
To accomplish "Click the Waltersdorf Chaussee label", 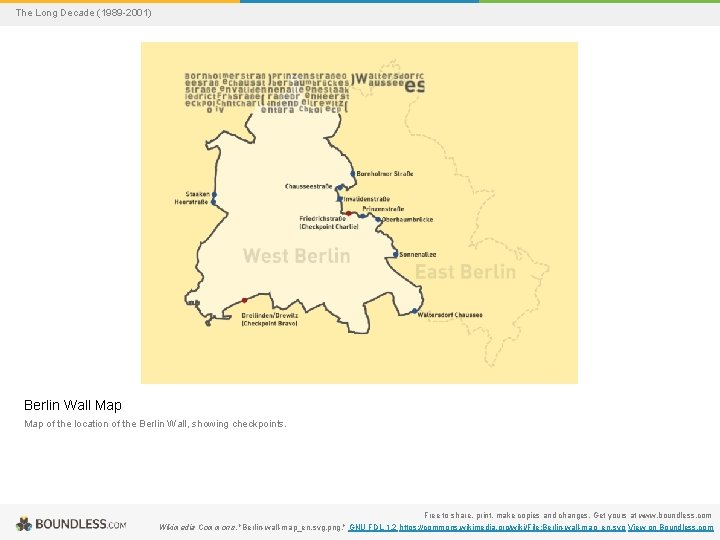I will (450, 315).
